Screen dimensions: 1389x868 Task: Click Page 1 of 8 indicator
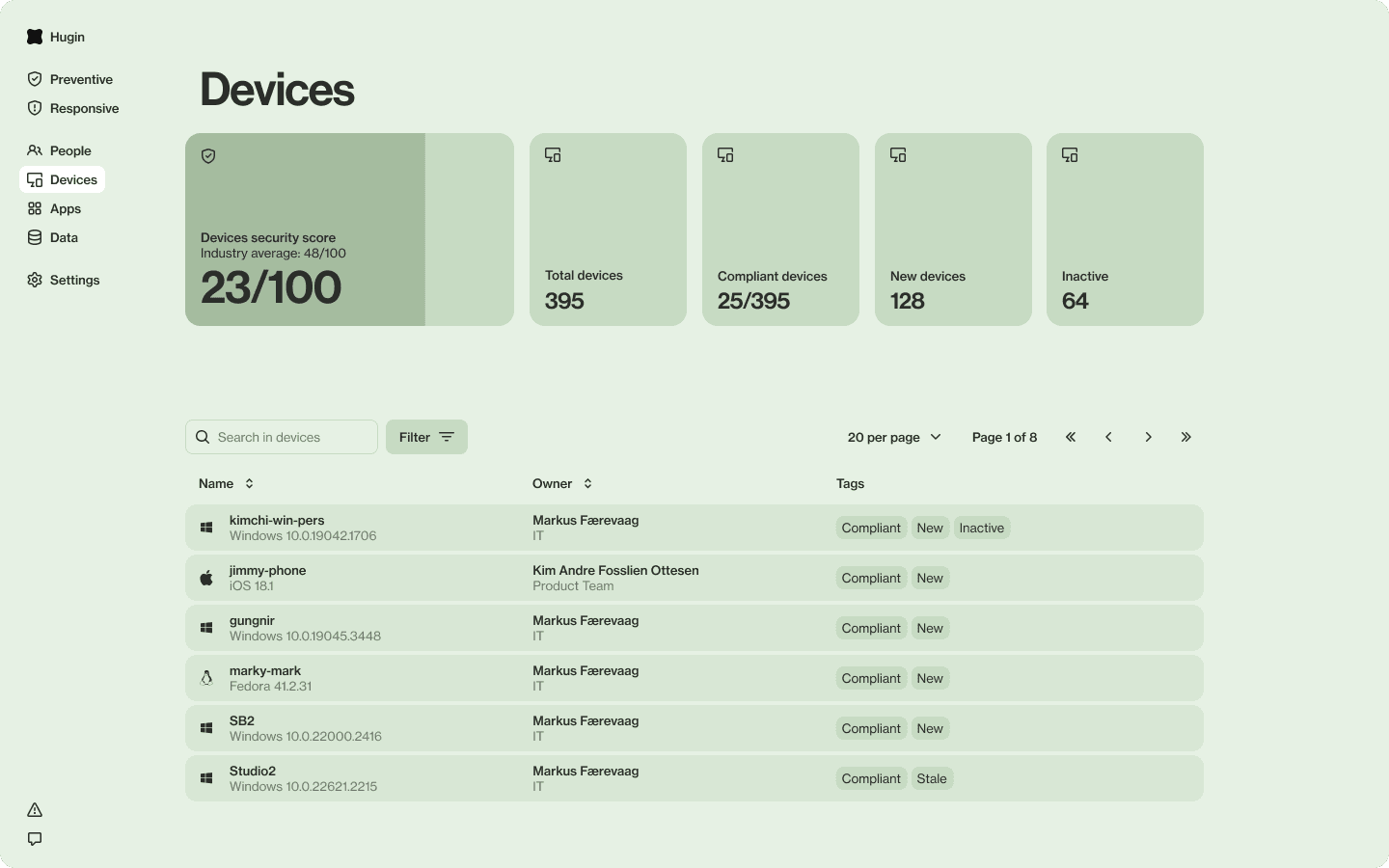click(x=1004, y=437)
